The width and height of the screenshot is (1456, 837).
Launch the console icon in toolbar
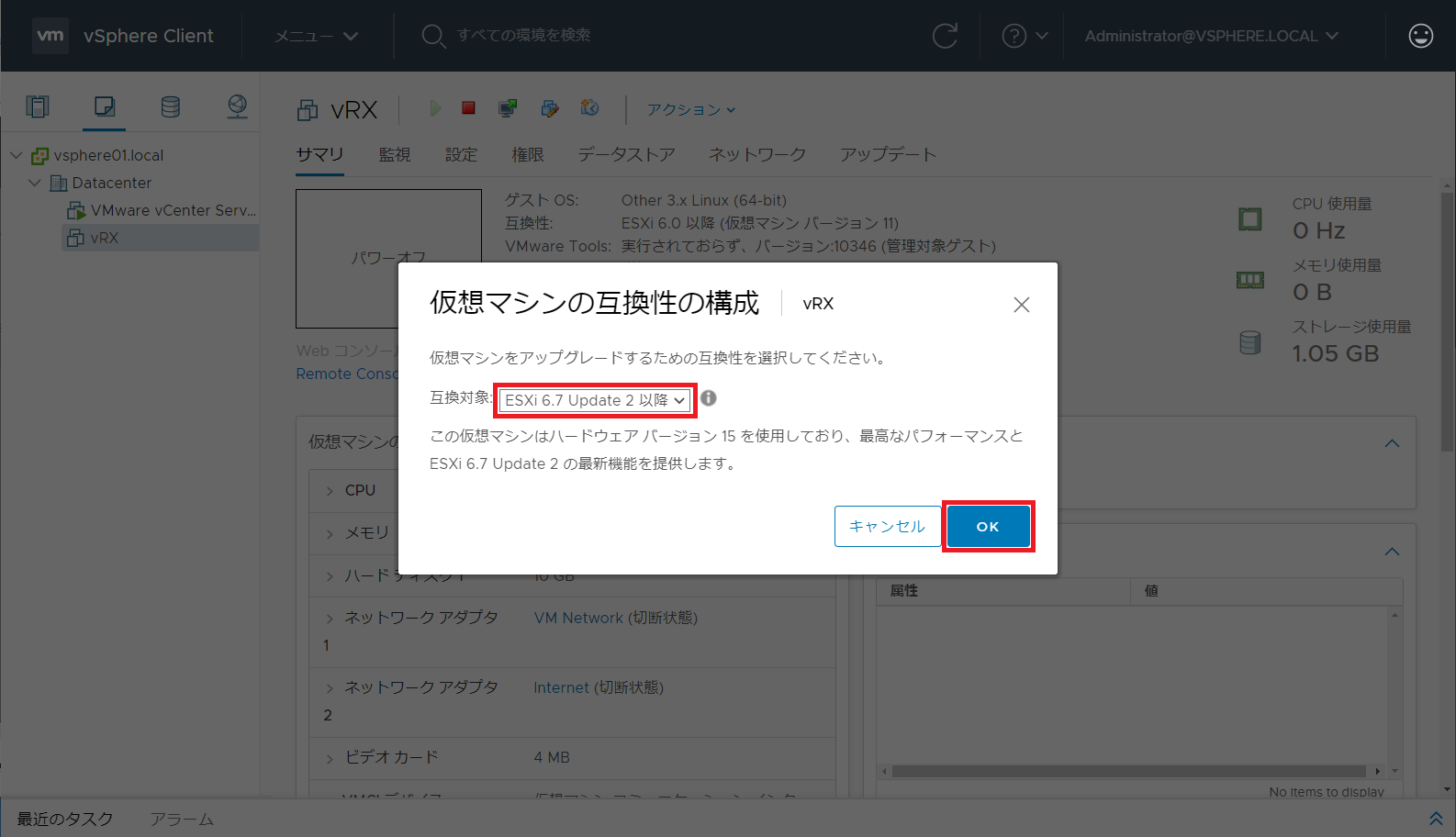(x=507, y=108)
